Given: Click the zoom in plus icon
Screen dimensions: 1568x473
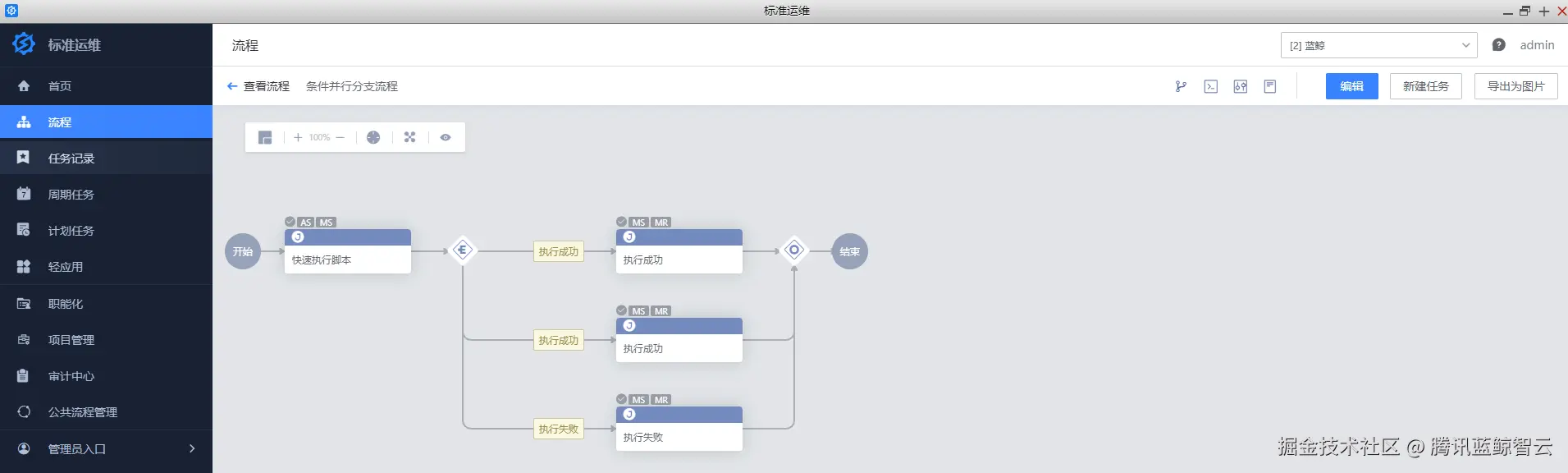Looking at the screenshot, I should (298, 138).
